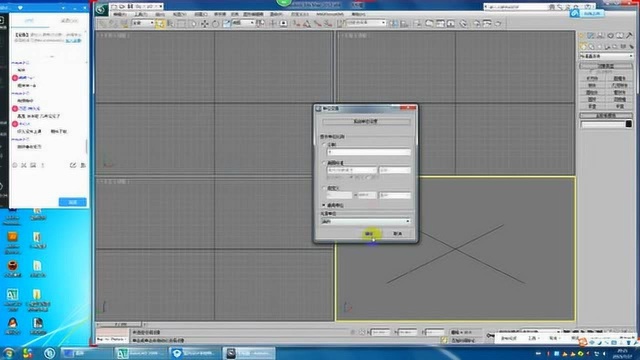Switch to Modify command panel tab
The width and height of the screenshot is (640, 360).
pos(591,36)
